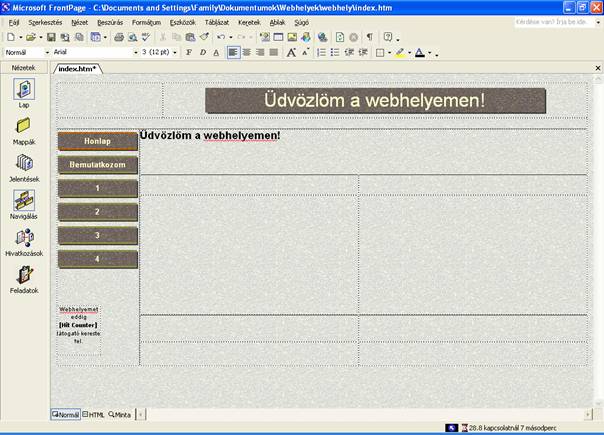The image size is (604, 435).
Task: Open the Arial font dropdown
Action: click(134, 52)
